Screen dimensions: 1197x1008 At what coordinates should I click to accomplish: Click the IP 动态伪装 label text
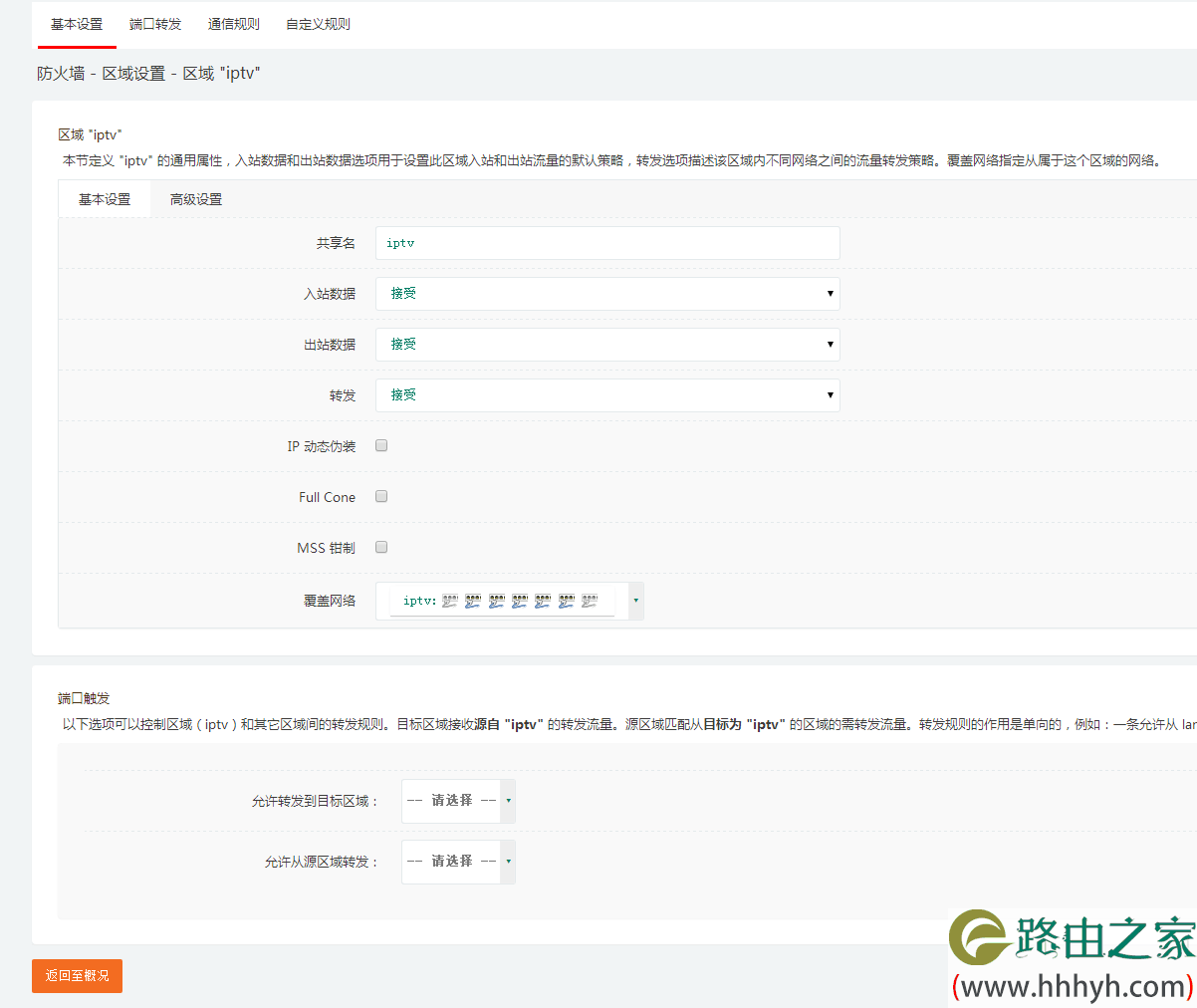click(x=322, y=446)
